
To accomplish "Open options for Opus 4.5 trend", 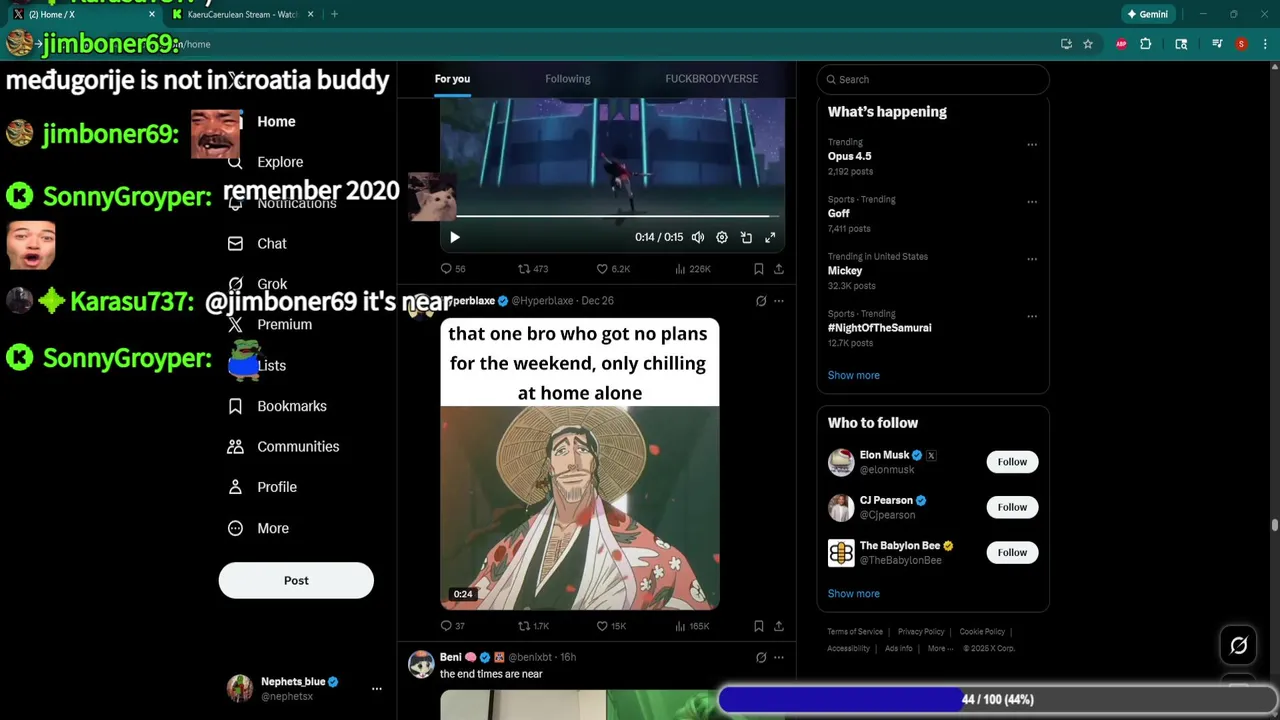I will pos(1032,144).
